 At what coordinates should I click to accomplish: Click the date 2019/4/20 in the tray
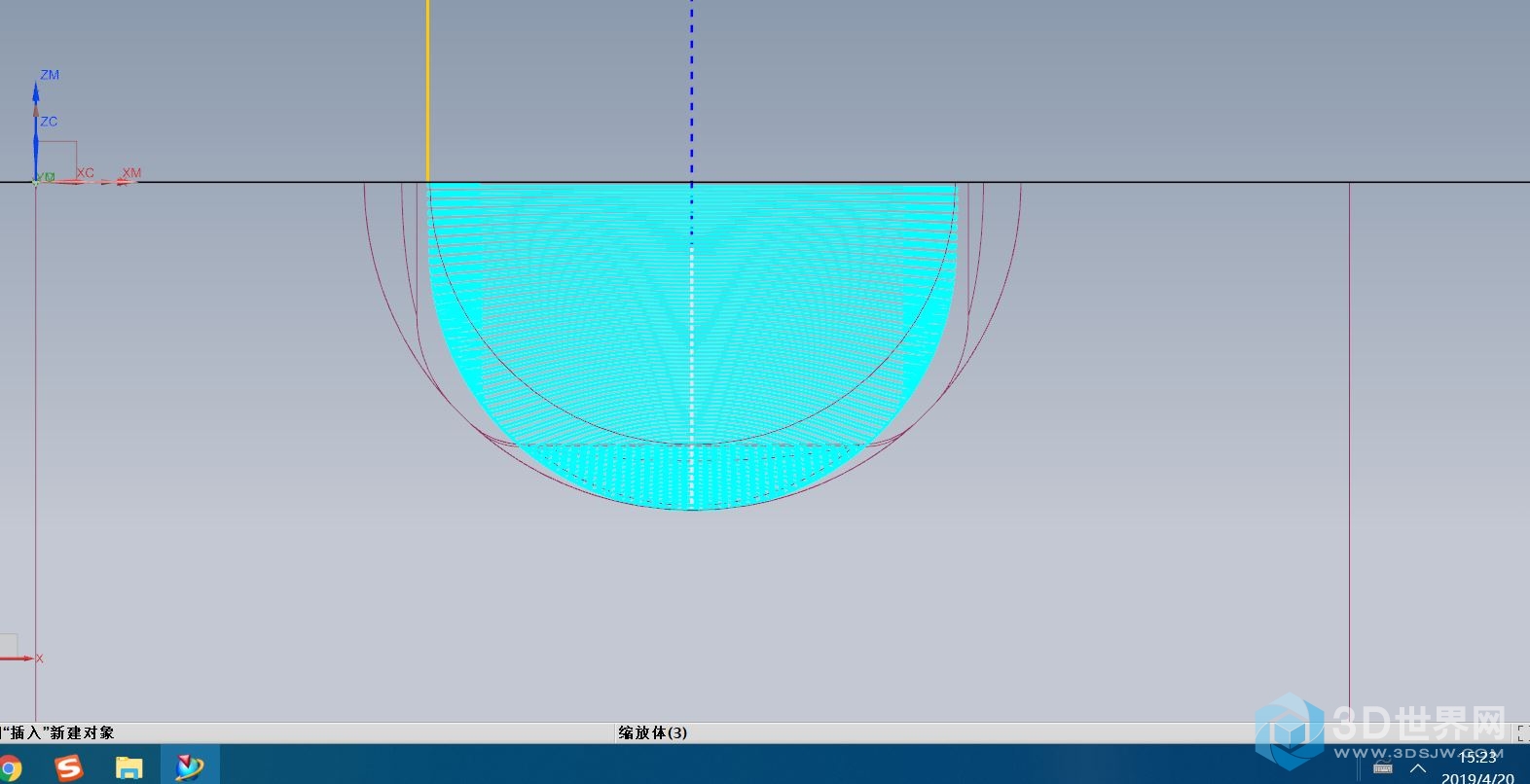pyautogui.click(x=1477, y=778)
